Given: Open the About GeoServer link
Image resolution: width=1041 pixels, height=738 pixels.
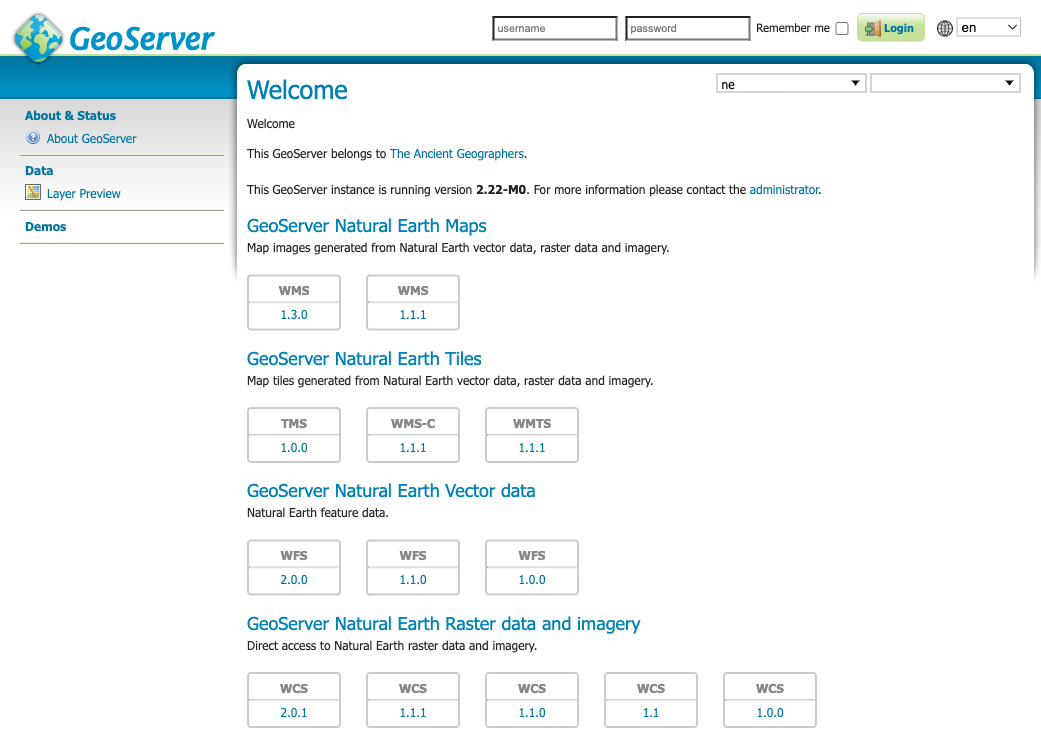Looking at the screenshot, I should pyautogui.click(x=92, y=139).
